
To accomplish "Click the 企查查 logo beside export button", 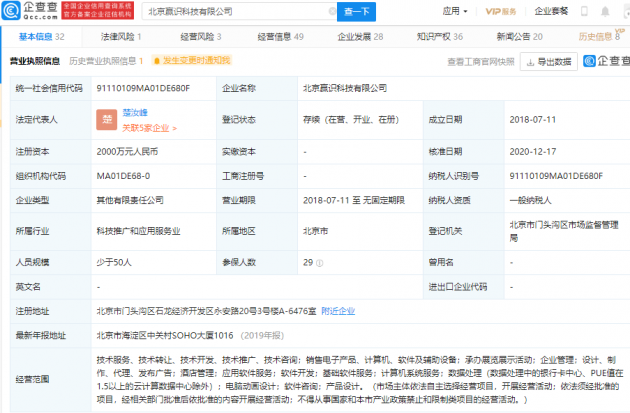I will (x=606, y=61).
